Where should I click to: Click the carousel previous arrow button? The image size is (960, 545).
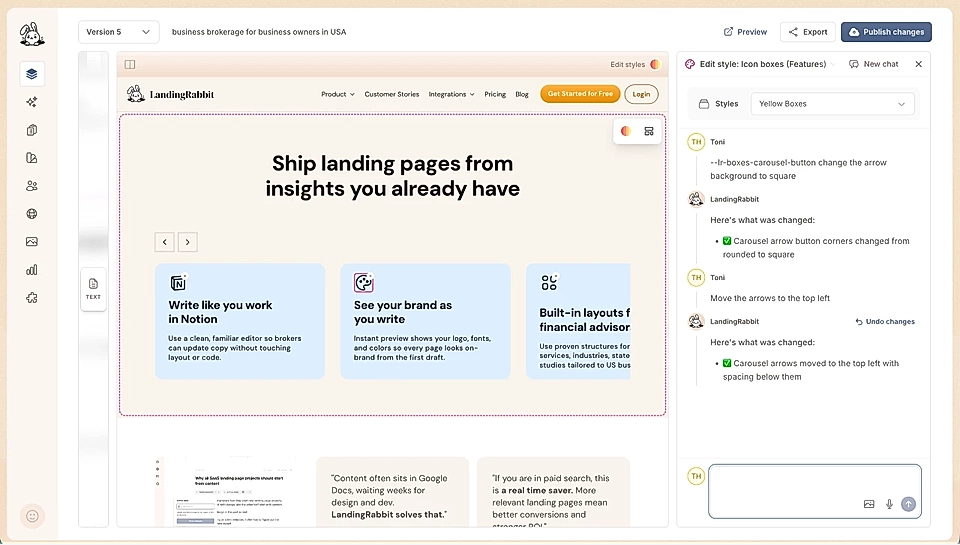164,242
